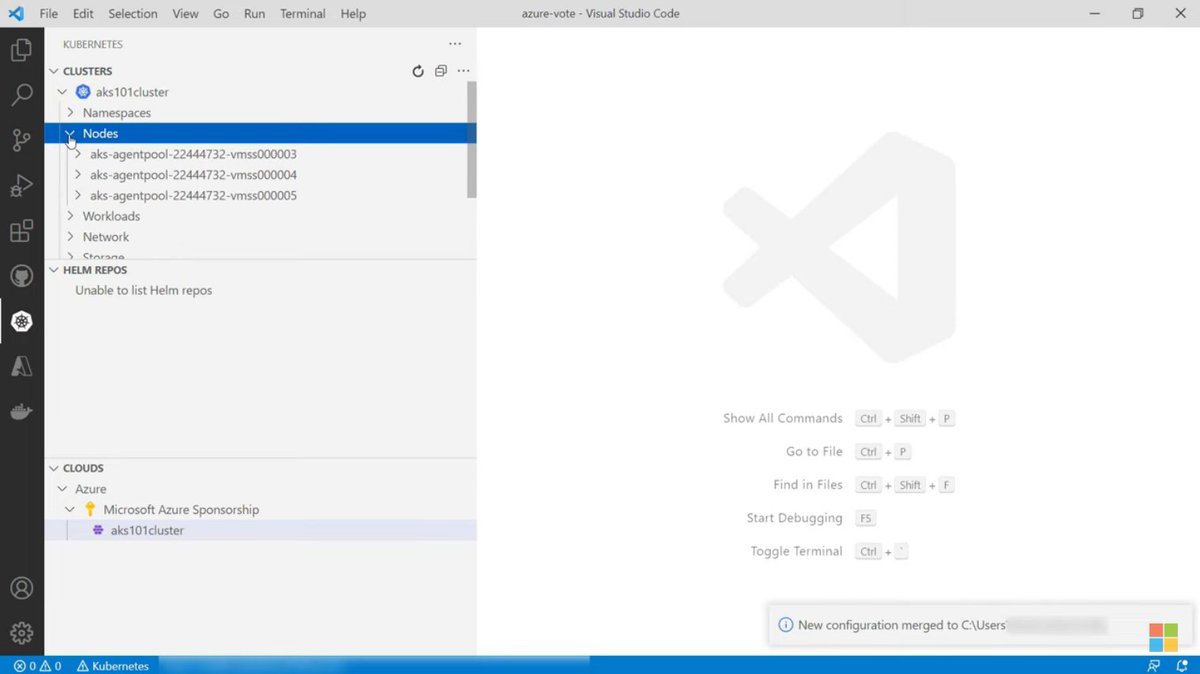Open the Azure view icon
Image resolution: width=1200 pixels, height=674 pixels.
(x=21, y=367)
